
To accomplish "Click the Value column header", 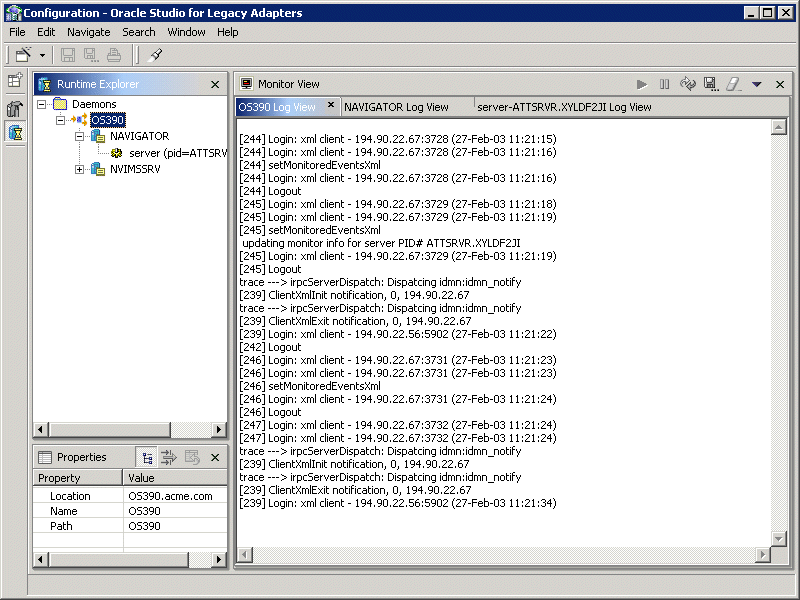I will (x=176, y=478).
